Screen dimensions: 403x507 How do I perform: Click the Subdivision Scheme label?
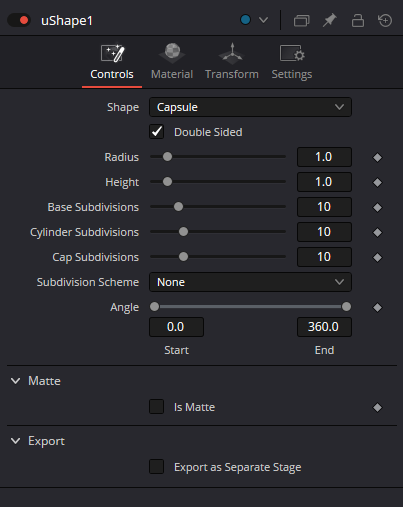coord(88,282)
